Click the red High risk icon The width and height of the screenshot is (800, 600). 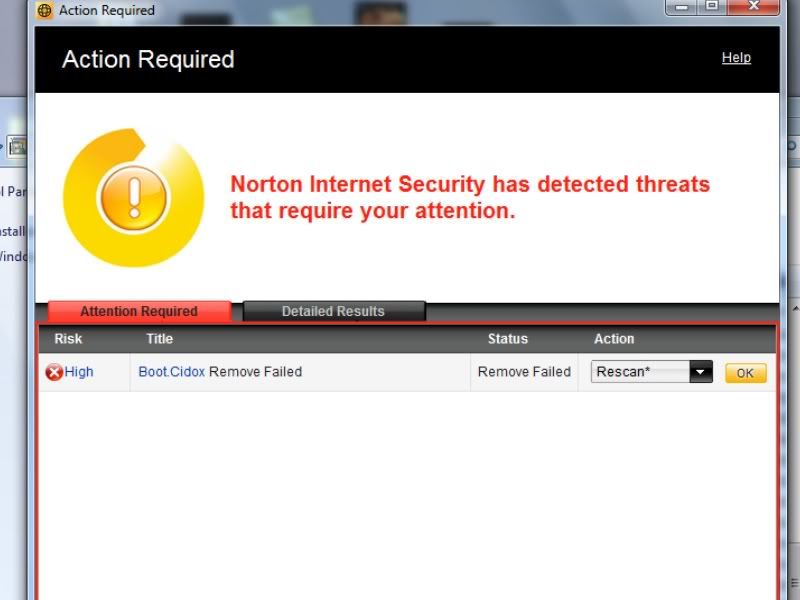tap(54, 372)
